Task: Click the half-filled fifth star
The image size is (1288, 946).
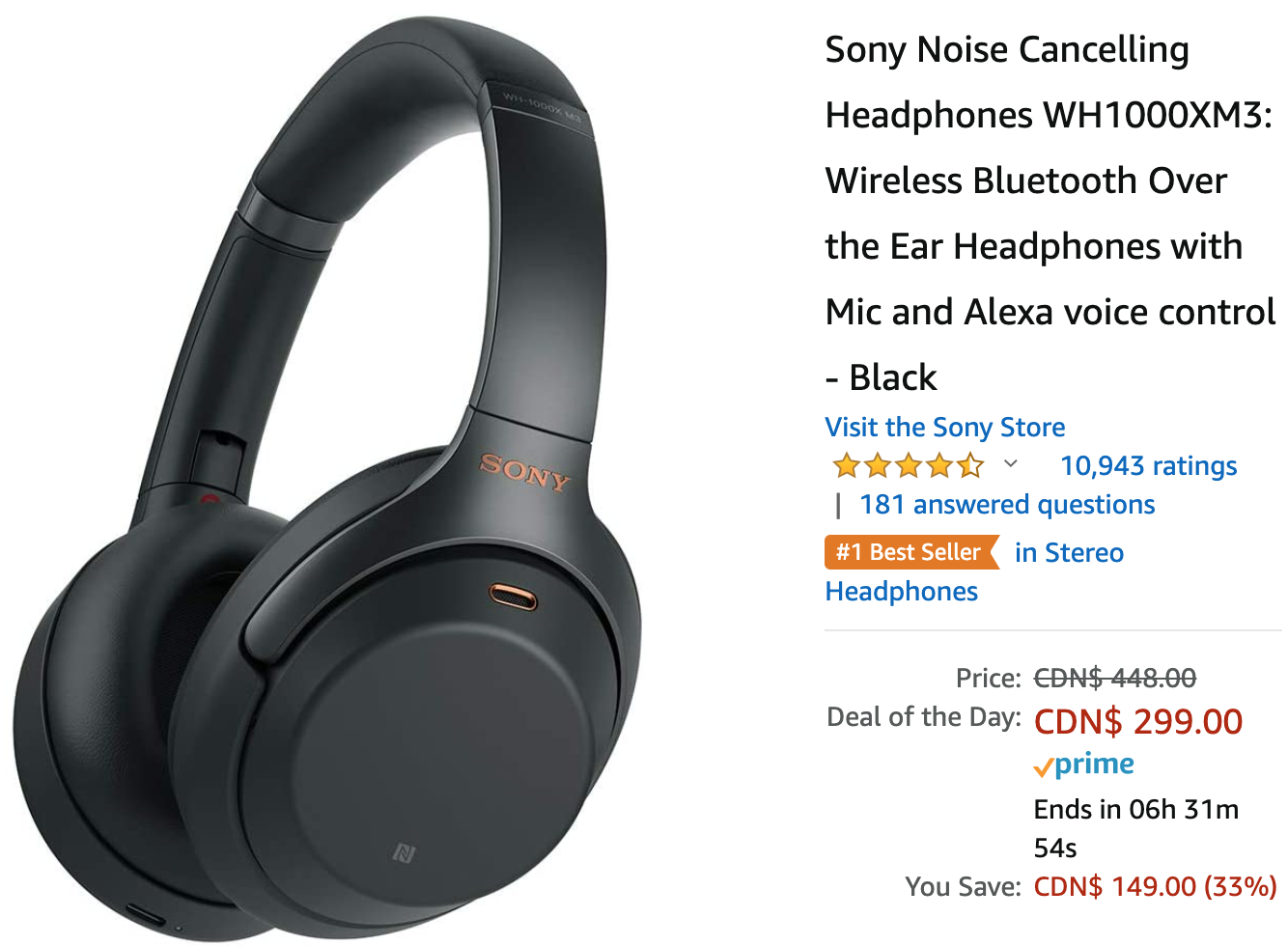Action: click(971, 466)
